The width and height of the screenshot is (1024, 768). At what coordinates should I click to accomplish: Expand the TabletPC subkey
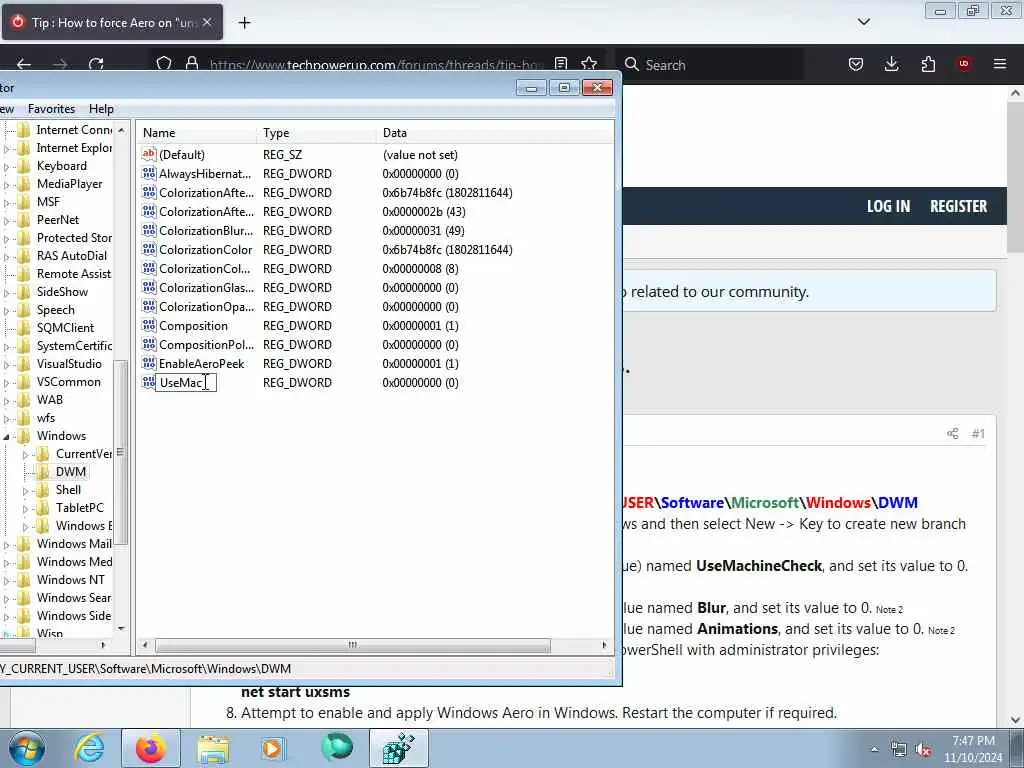[25, 508]
